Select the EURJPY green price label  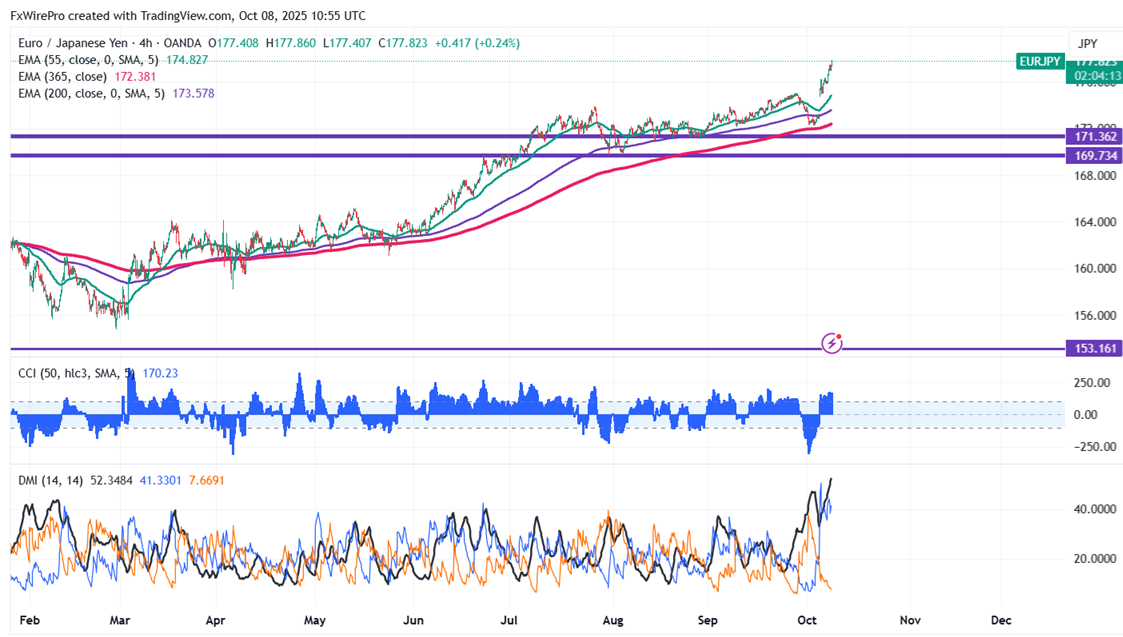click(x=1039, y=62)
